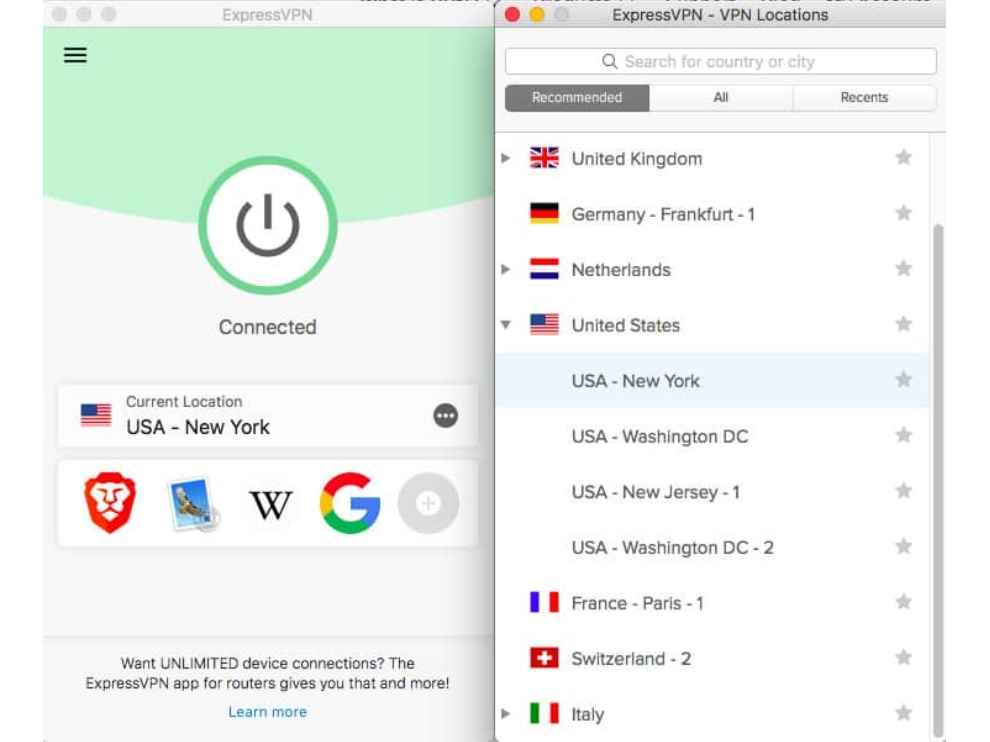This screenshot has height=742, width=990.
Task: Star the USA - New Jersey - 1 location
Action: pyautogui.click(x=904, y=491)
